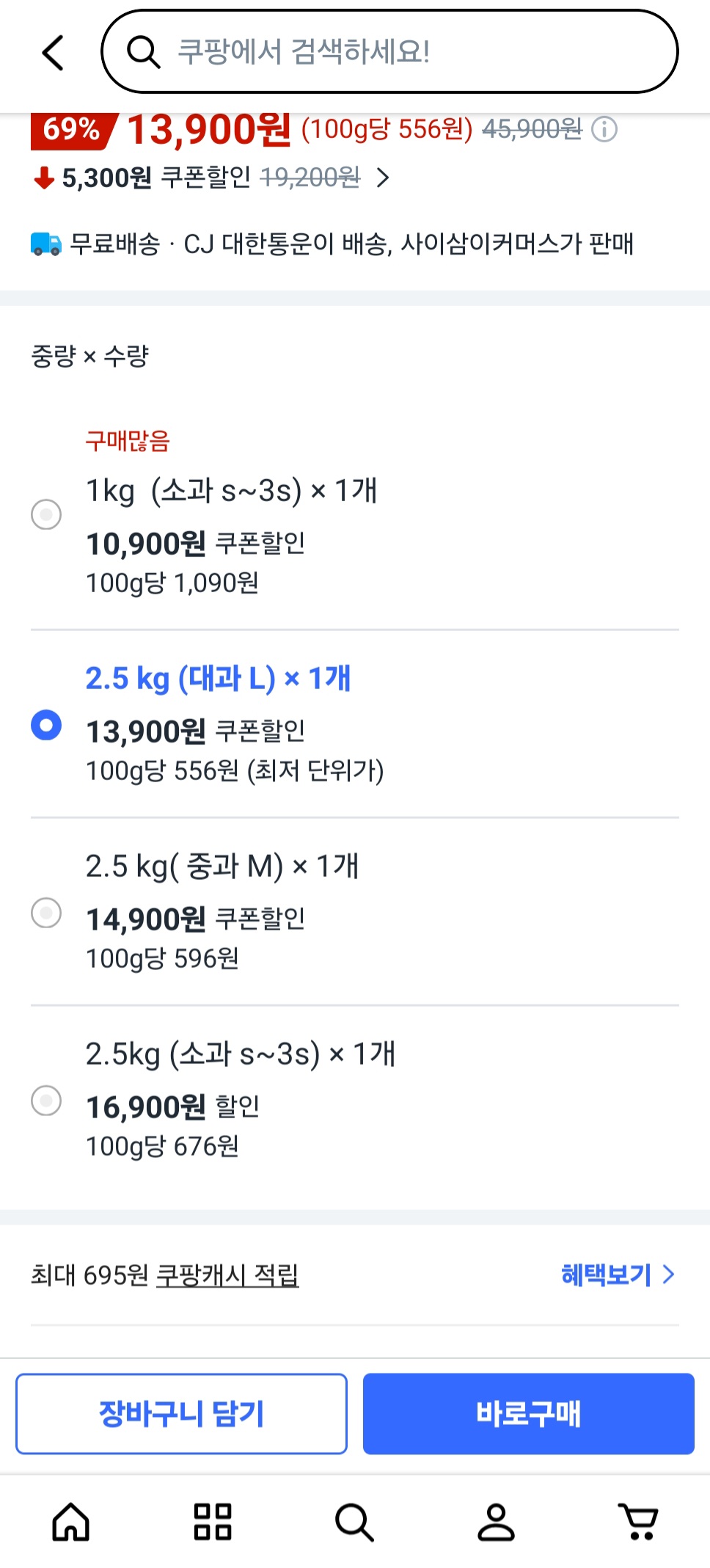The image size is (710, 1568).
Task: Select the 2.5 kg 대과 L radio button
Action: tap(46, 725)
